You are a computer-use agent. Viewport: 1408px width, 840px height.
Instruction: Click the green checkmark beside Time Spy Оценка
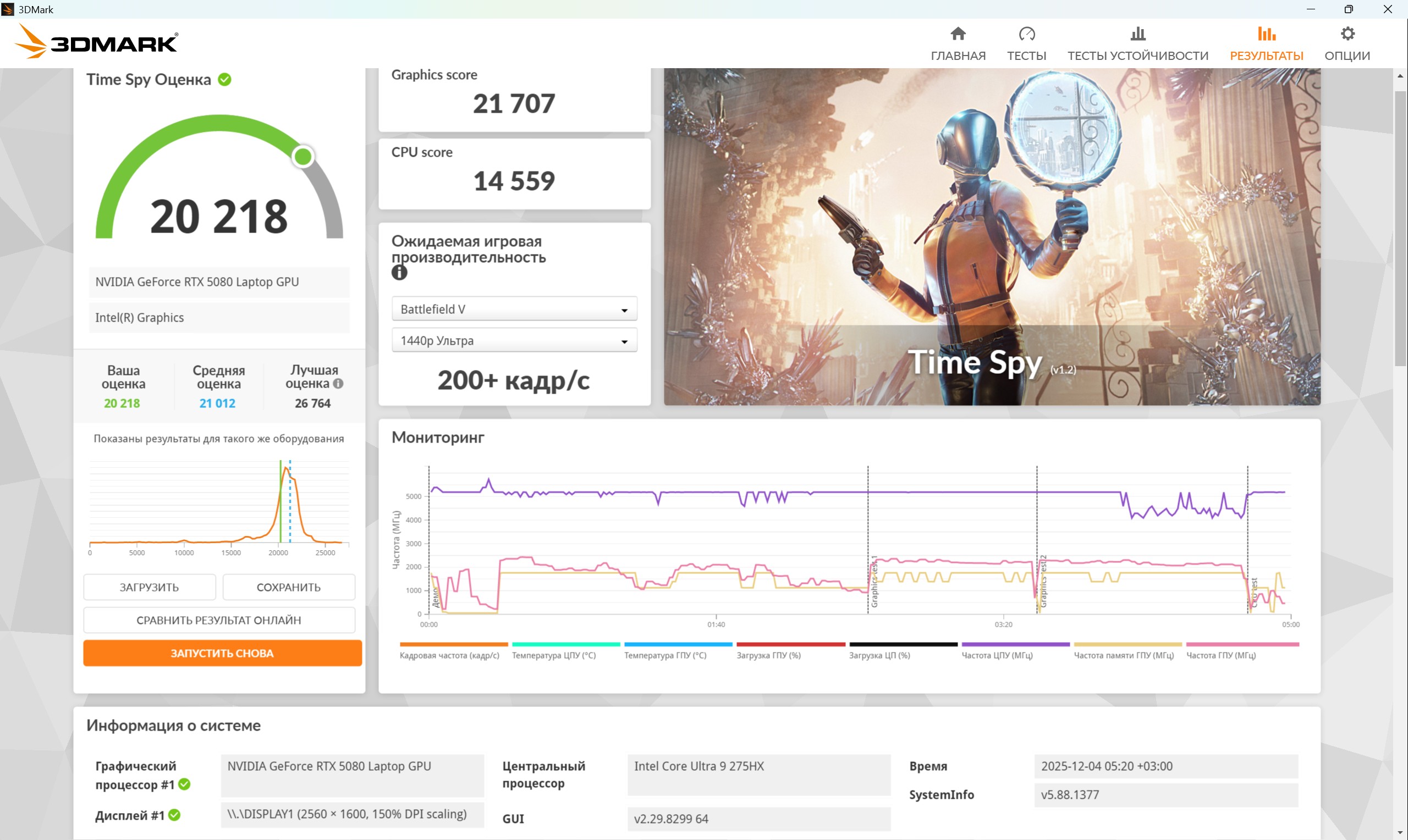pyautogui.click(x=225, y=79)
